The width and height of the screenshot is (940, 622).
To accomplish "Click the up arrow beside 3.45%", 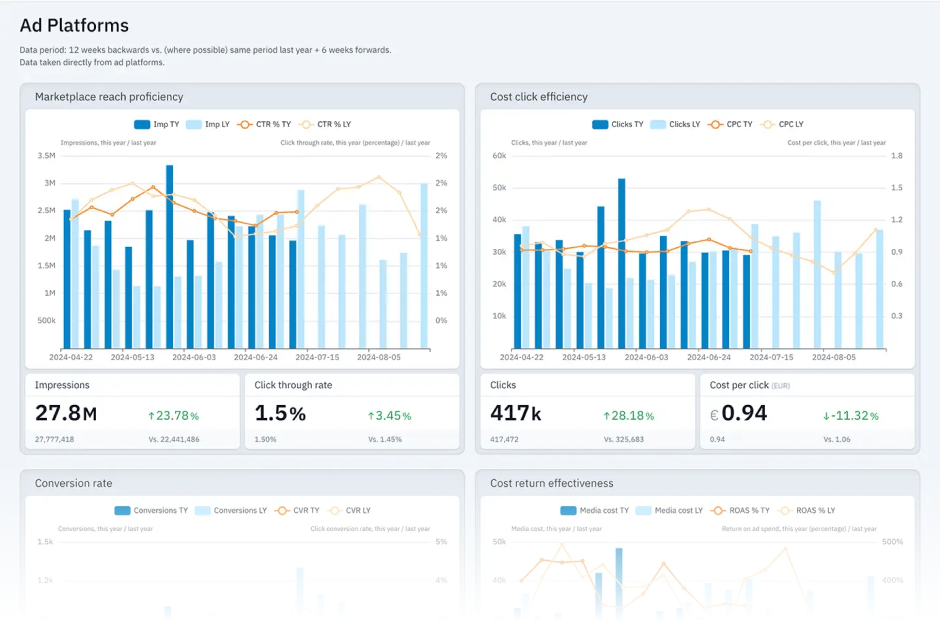I will coord(371,416).
